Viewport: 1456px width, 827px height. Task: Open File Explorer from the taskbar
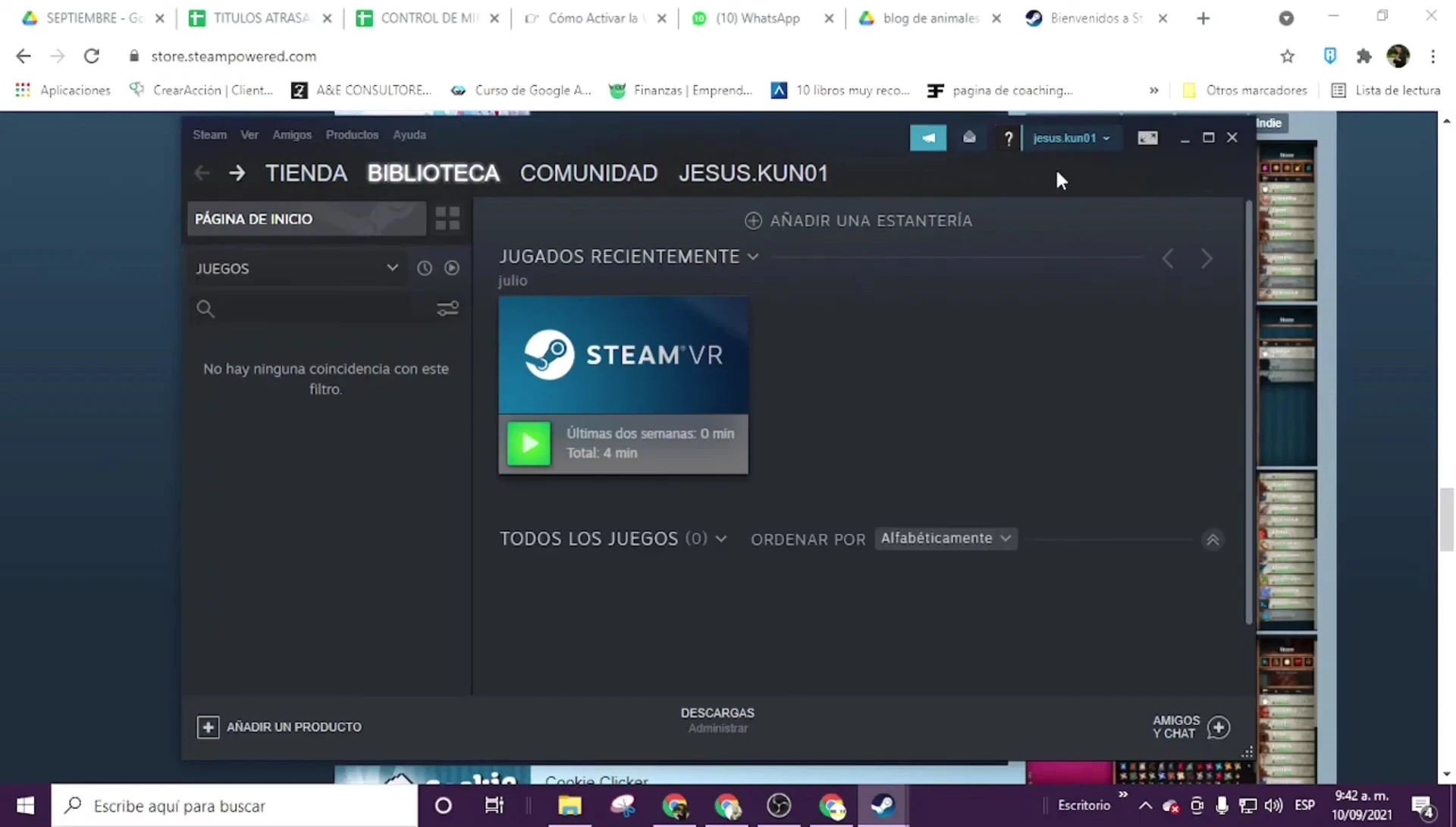coord(570,805)
